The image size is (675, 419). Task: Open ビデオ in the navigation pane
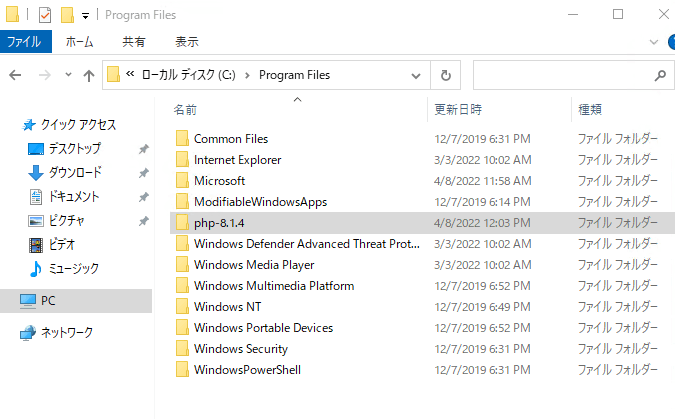pos(62,245)
